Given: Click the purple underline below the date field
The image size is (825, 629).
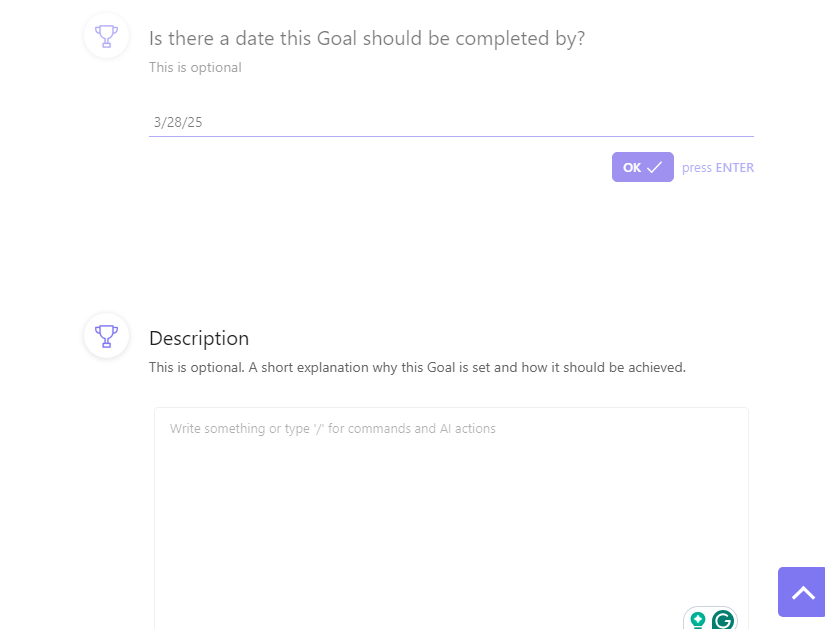Looking at the screenshot, I should pyautogui.click(x=450, y=136).
